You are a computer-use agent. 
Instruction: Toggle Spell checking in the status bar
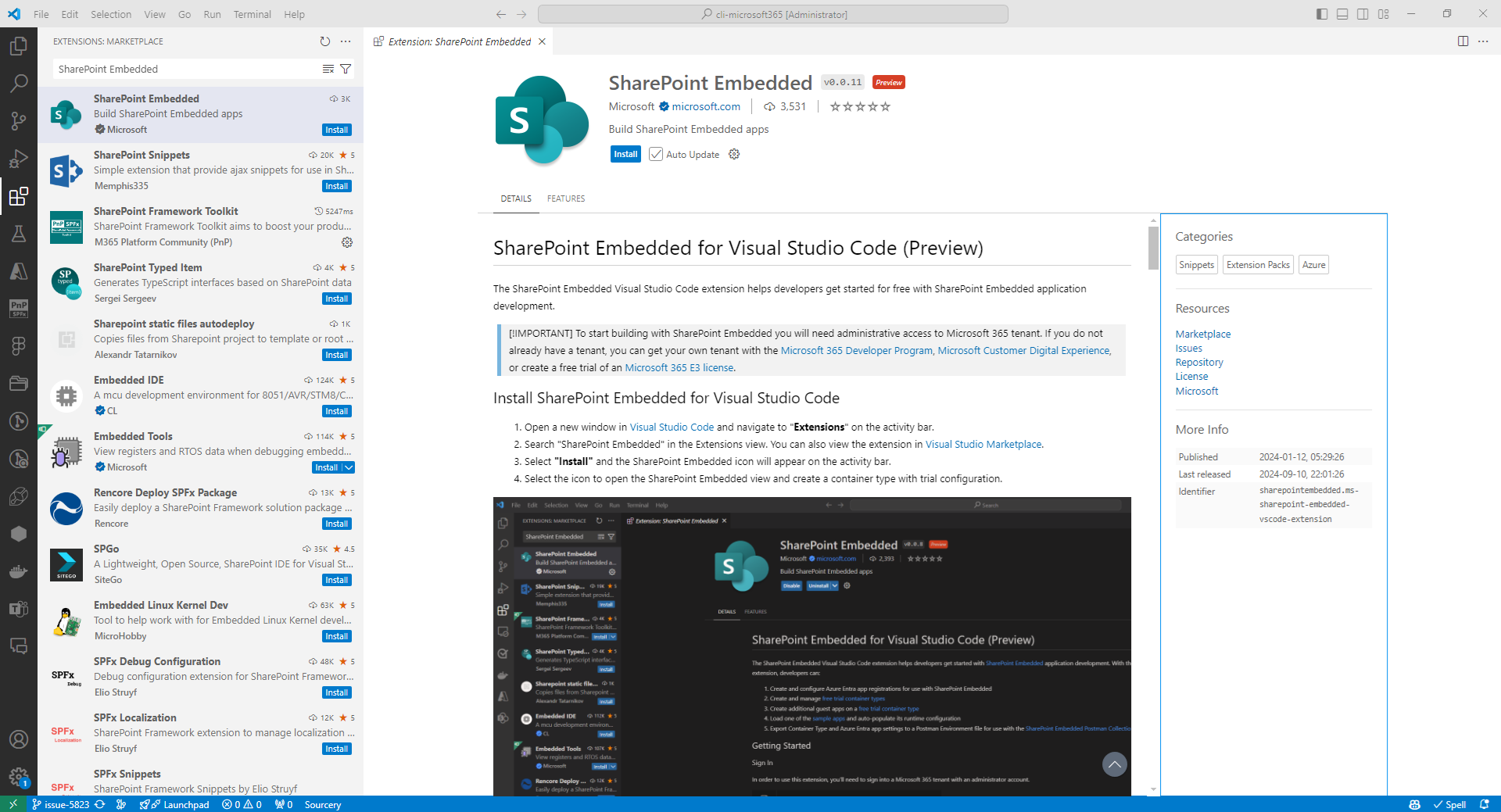(1450, 804)
